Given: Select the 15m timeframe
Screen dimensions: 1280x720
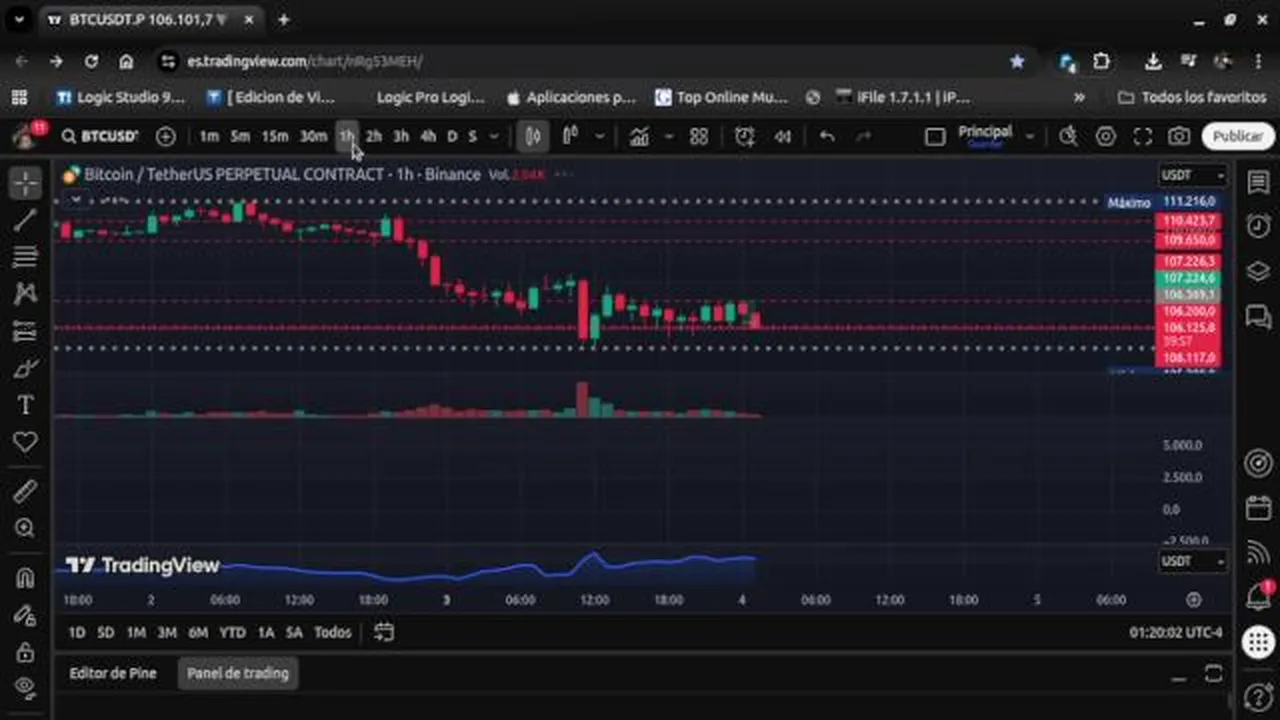Looking at the screenshot, I should [x=275, y=136].
